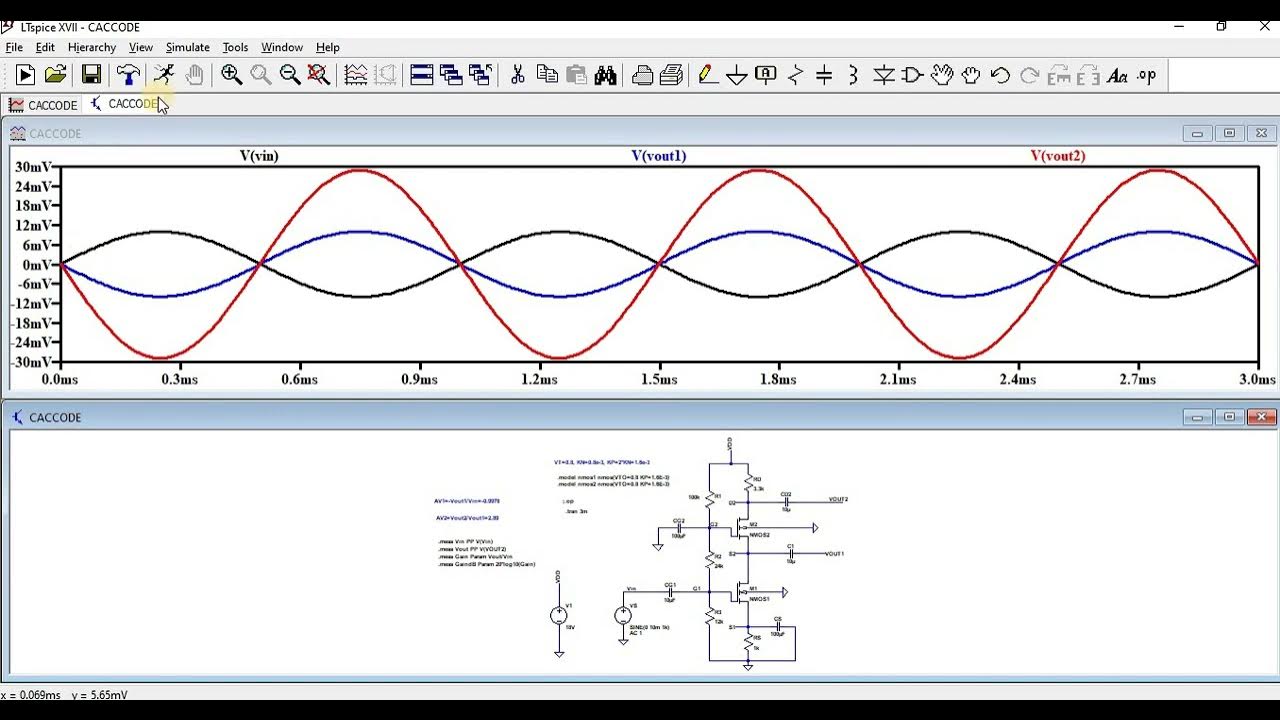Open the Edit menu
The image size is (1280, 720).
click(x=45, y=47)
